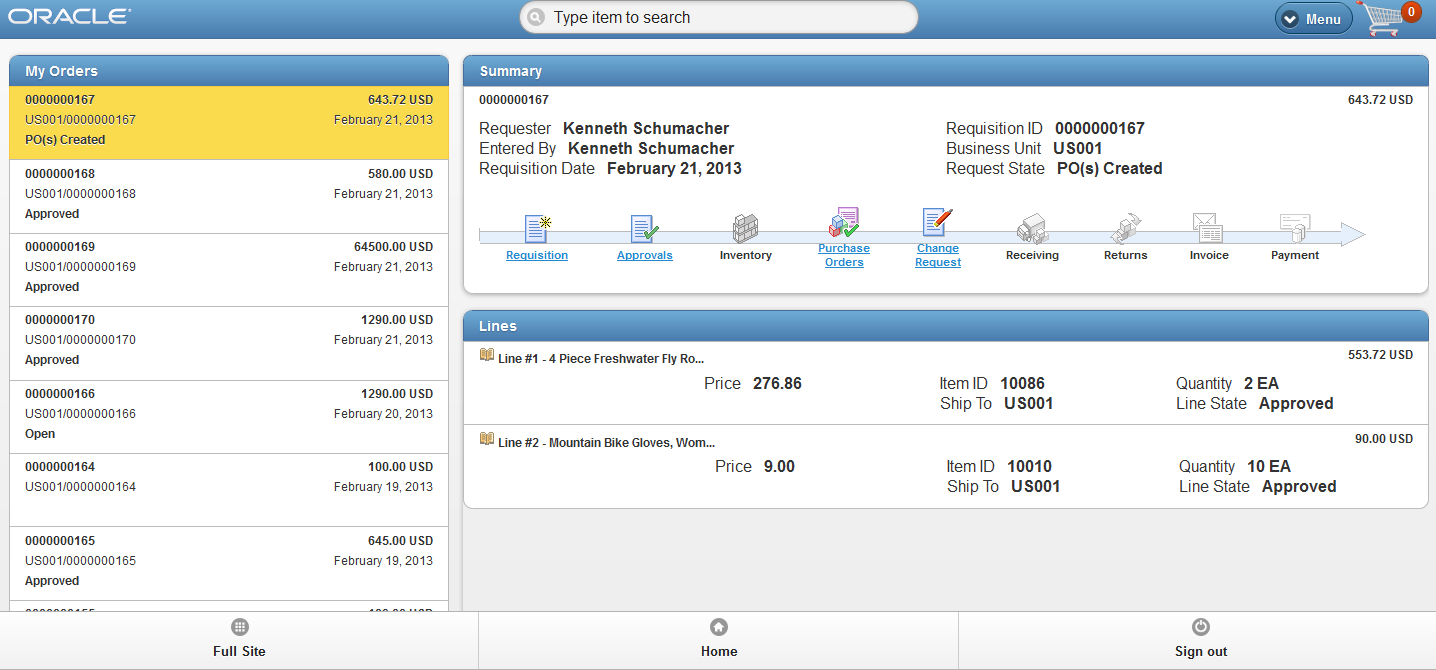Image resolution: width=1436 pixels, height=670 pixels.
Task: Click the Change Request stage icon
Action: (938, 223)
